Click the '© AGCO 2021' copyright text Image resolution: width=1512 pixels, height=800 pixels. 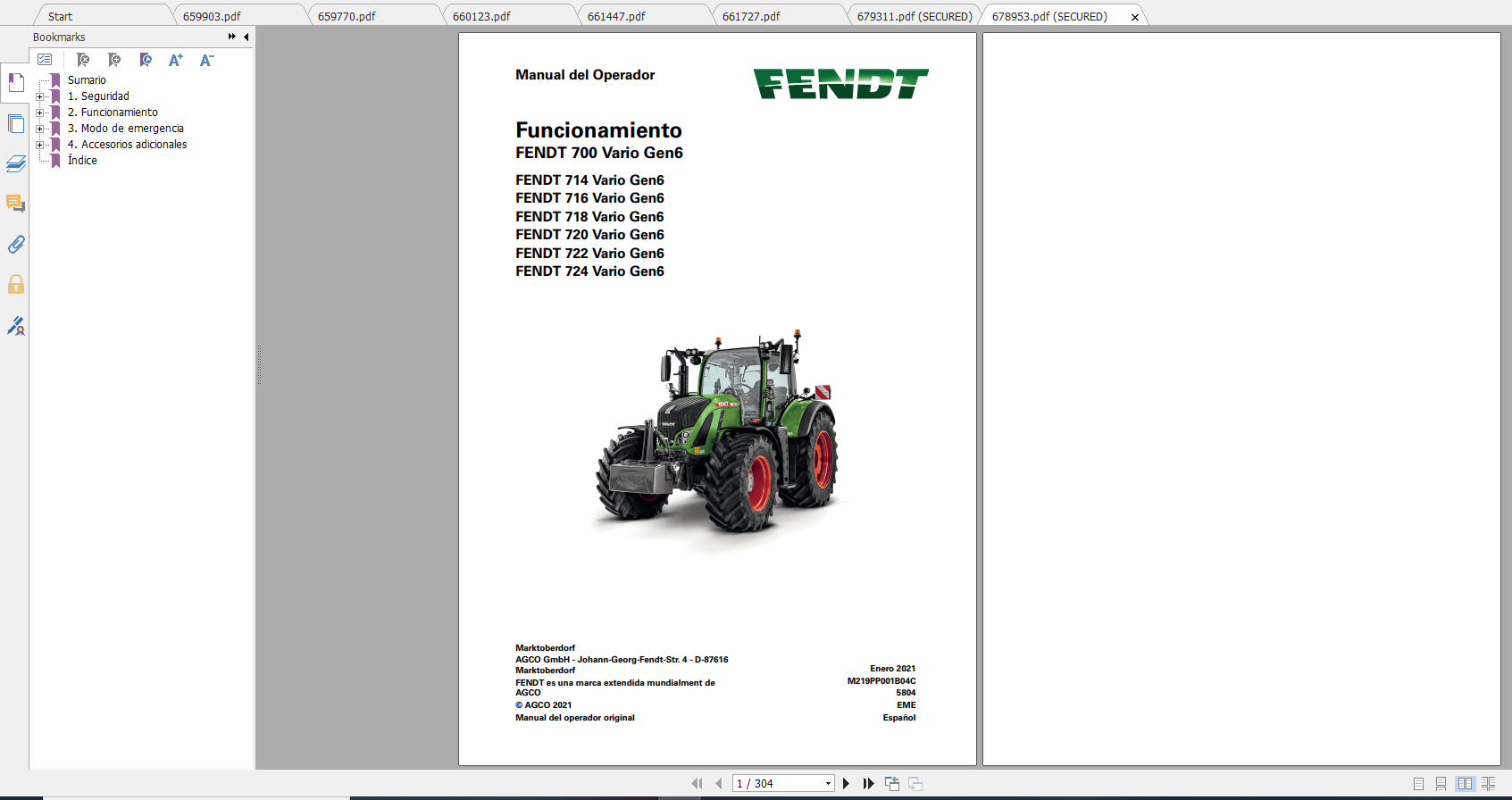point(543,705)
